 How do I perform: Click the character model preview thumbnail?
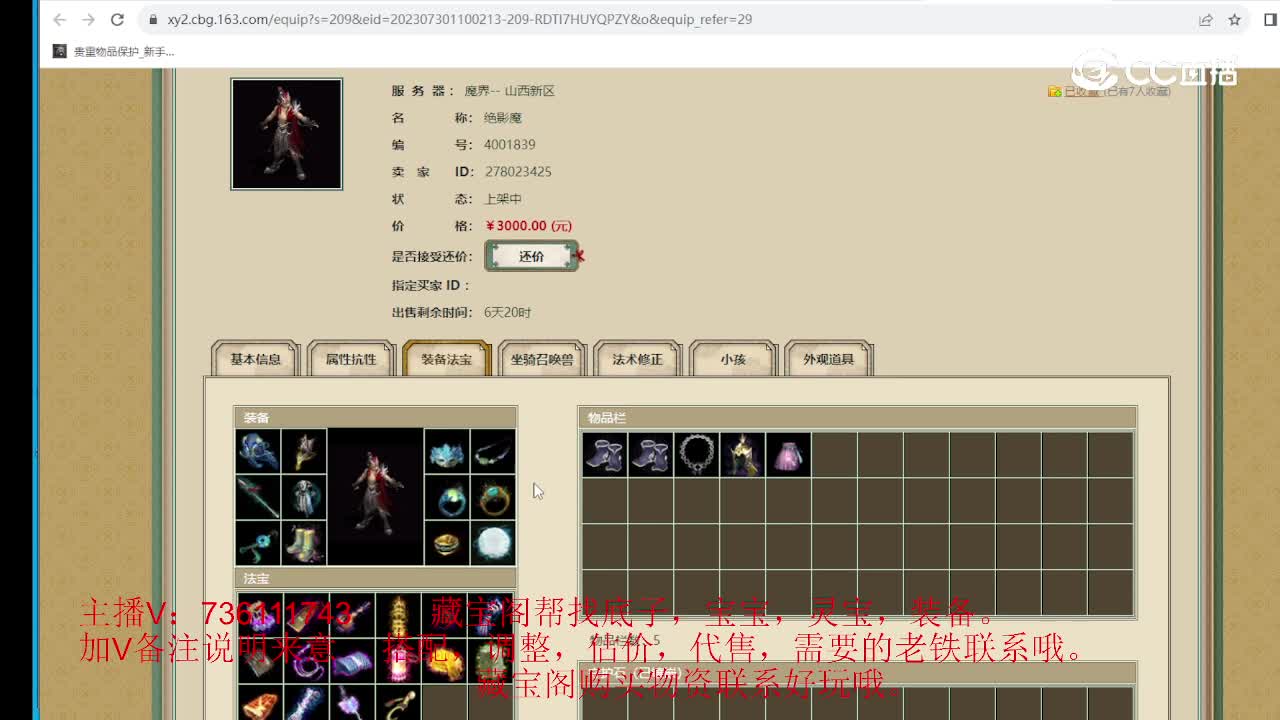click(x=287, y=133)
